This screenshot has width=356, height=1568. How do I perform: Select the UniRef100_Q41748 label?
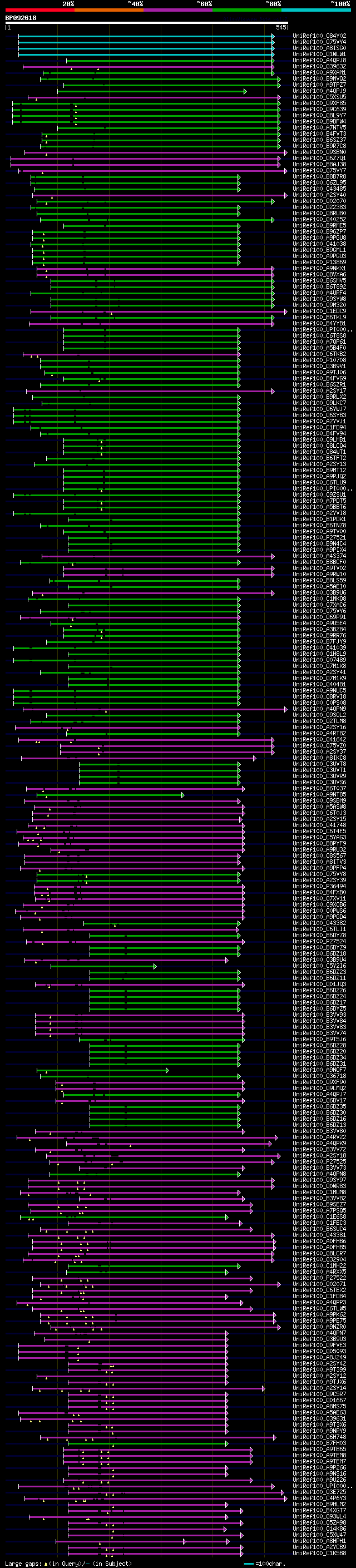[x=319, y=825]
